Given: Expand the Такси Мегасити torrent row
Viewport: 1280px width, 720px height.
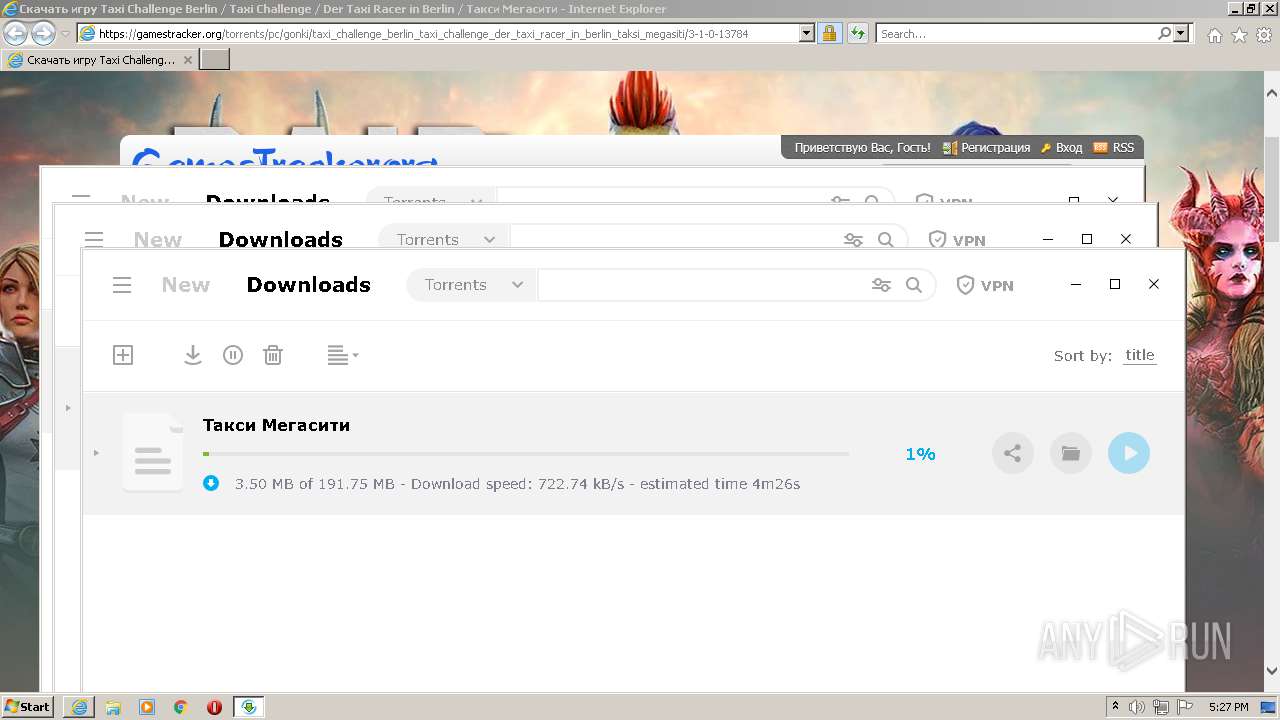Looking at the screenshot, I should (x=96, y=453).
